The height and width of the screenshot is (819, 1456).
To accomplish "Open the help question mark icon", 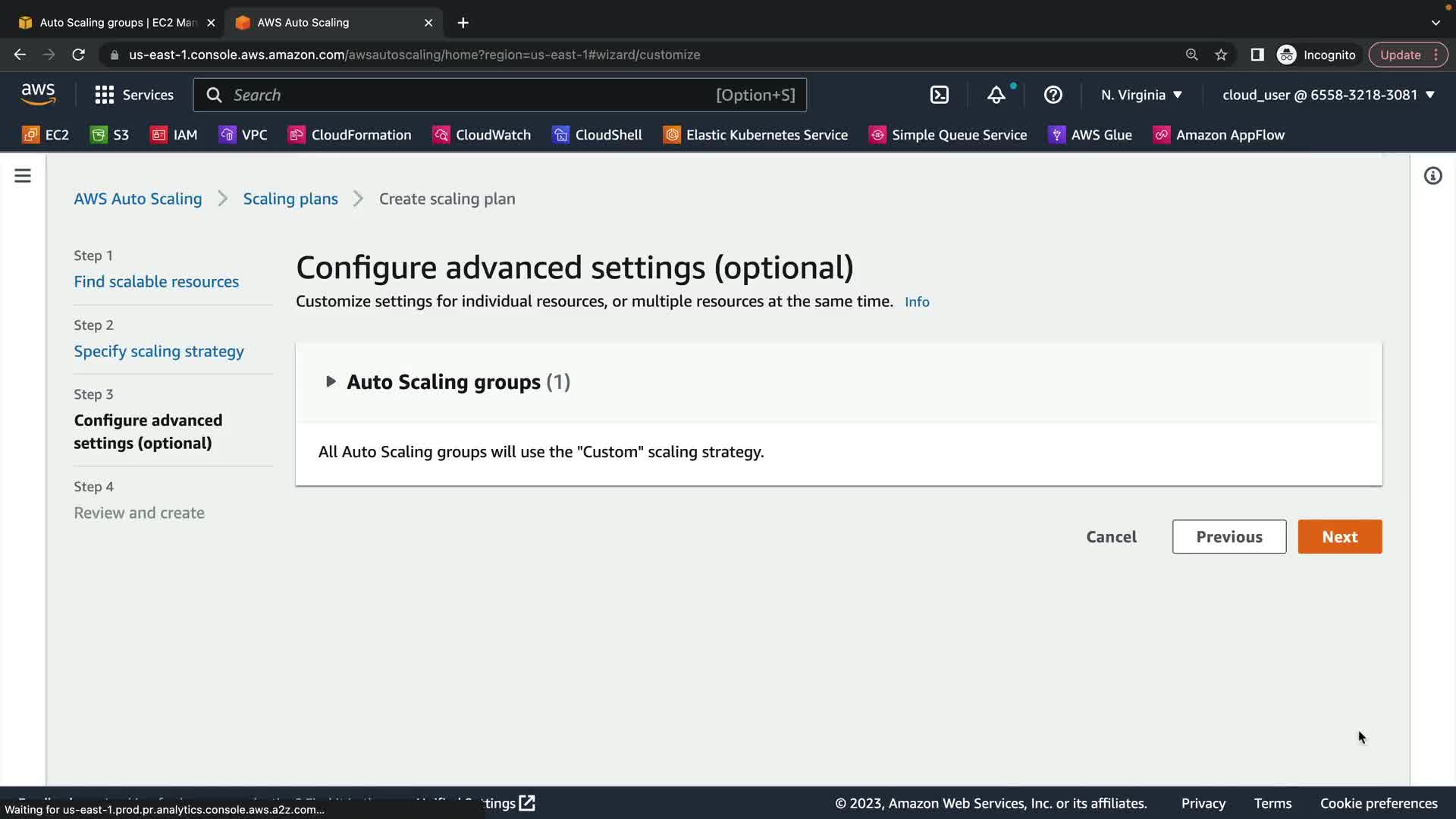I will 1053,95.
